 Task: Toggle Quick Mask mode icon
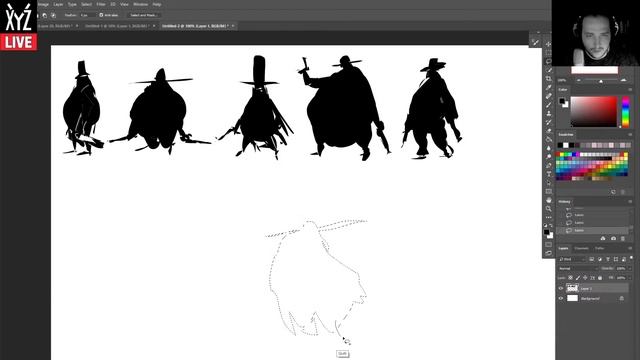coord(548,244)
